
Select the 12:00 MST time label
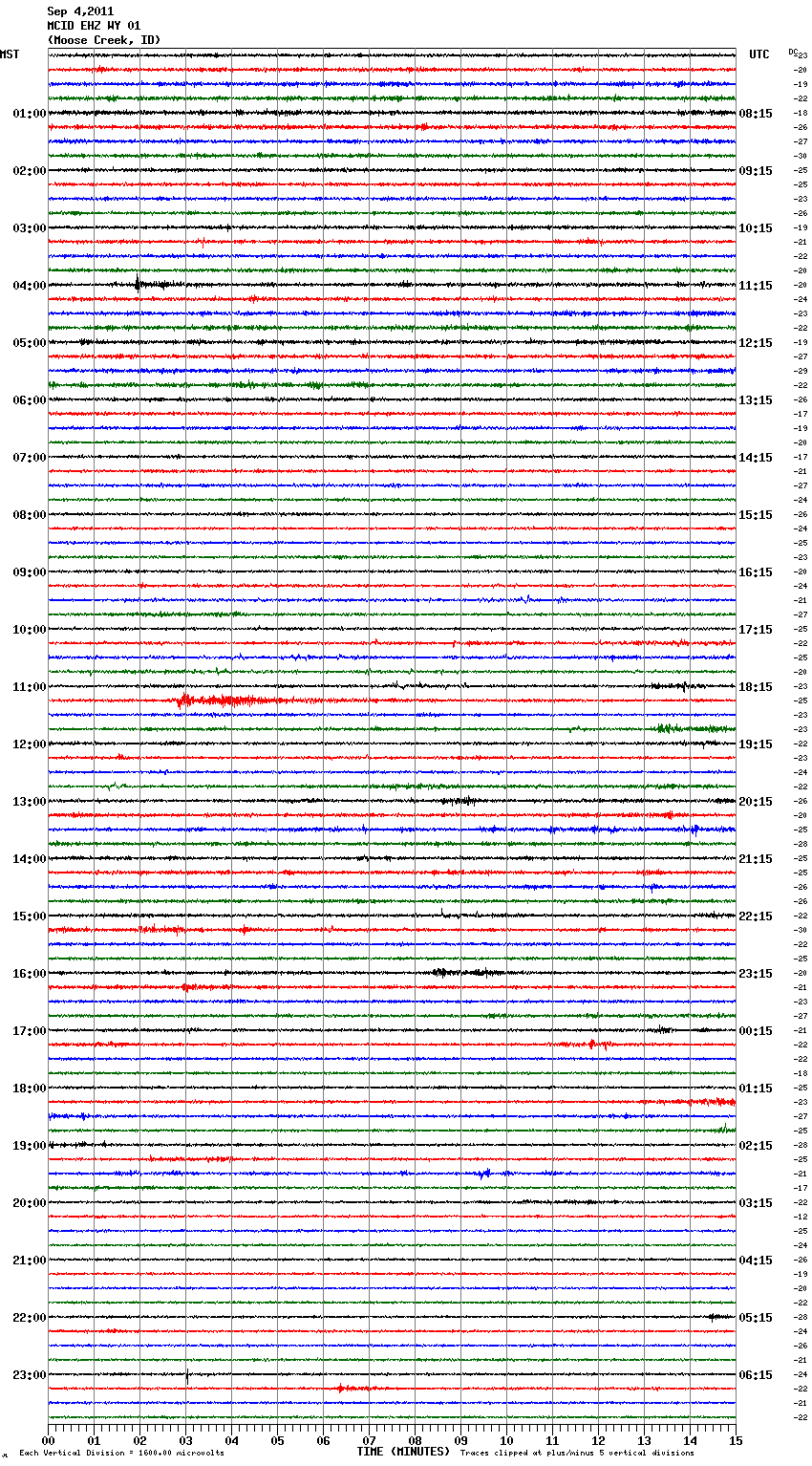pyautogui.click(x=30, y=744)
